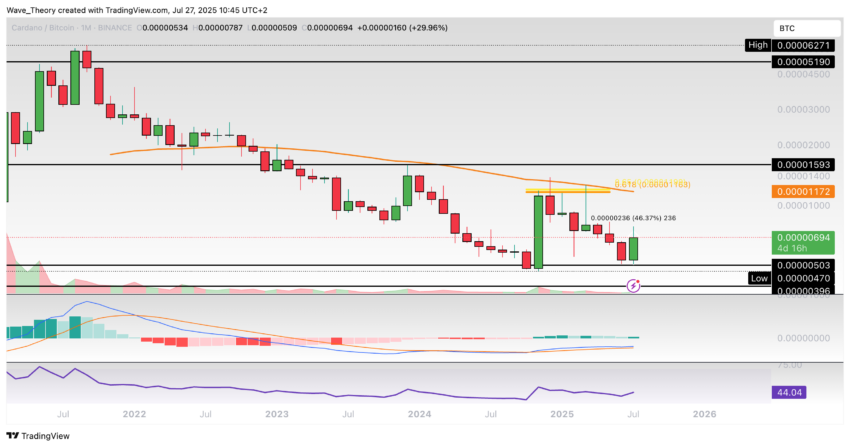This screenshot has height=447, width=850.
Task: Click the 4d 16h candle countdown
Action: coord(792,248)
